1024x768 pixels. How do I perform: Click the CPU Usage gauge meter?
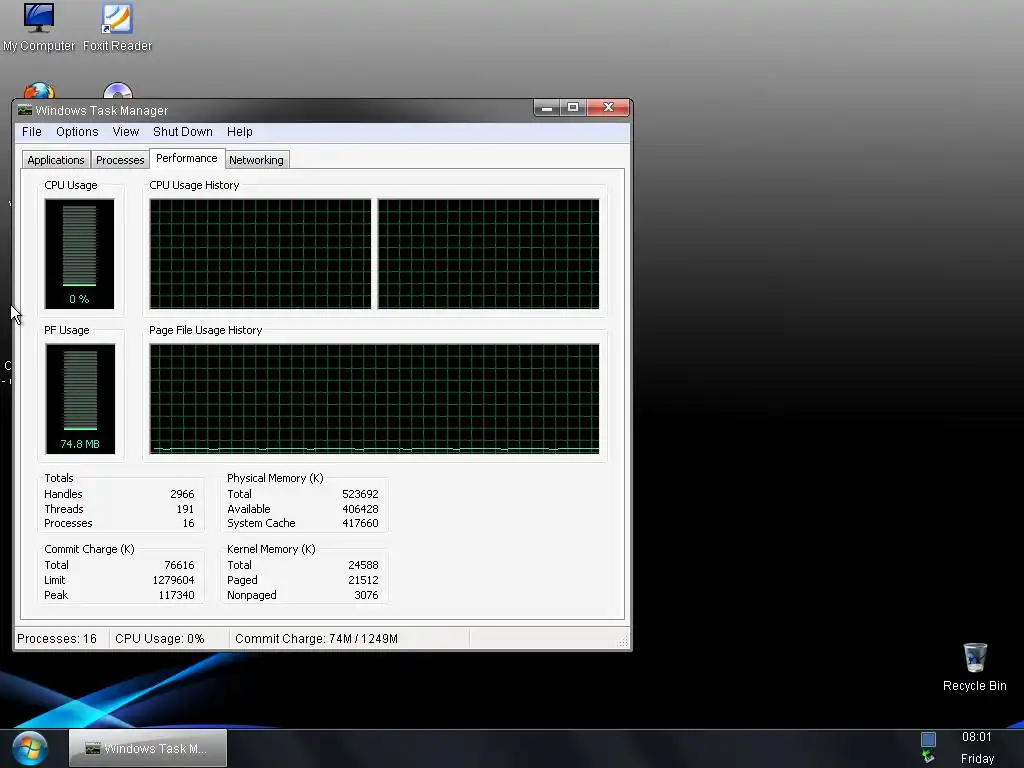[79, 254]
